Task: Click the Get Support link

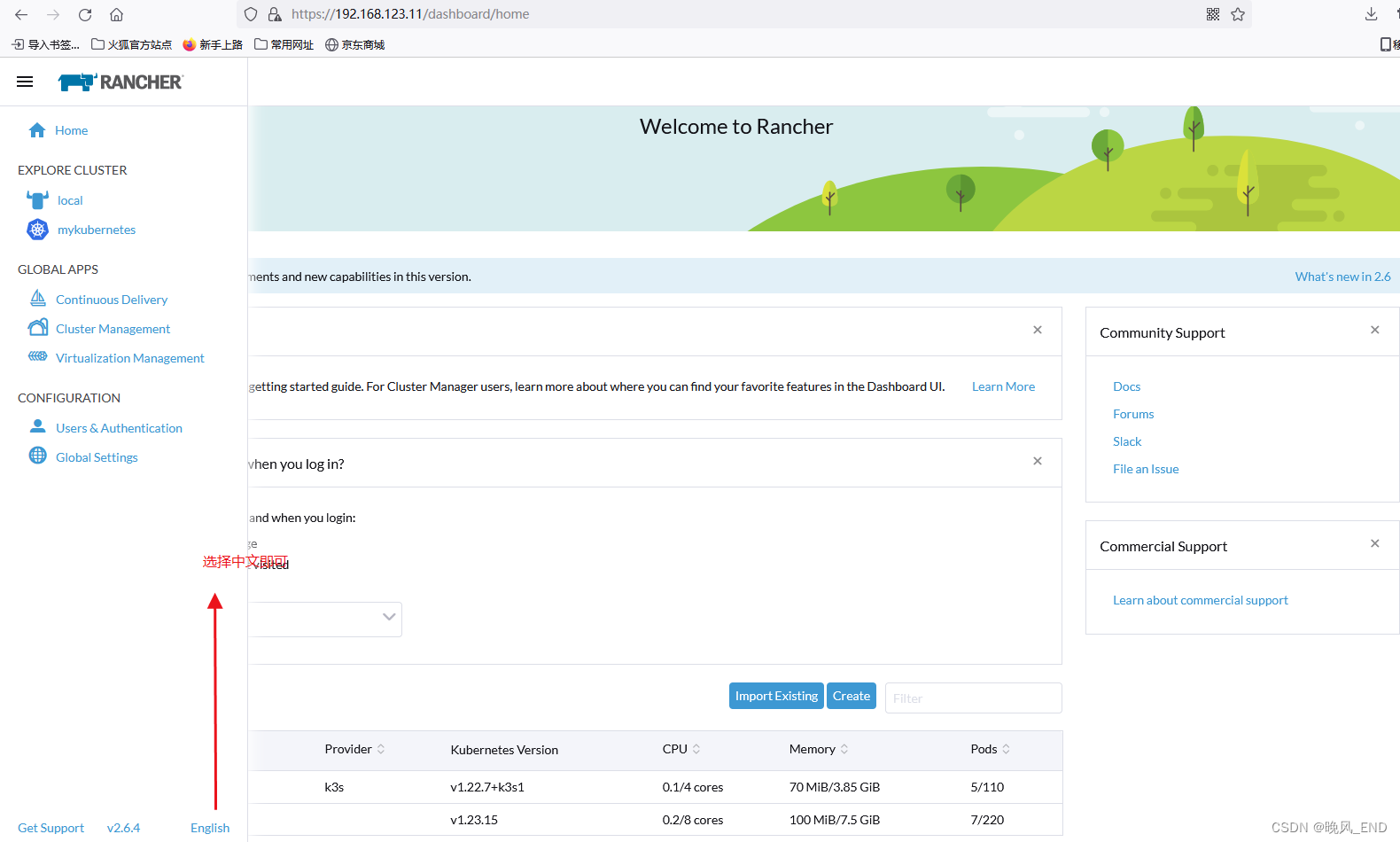Action: tap(51, 828)
